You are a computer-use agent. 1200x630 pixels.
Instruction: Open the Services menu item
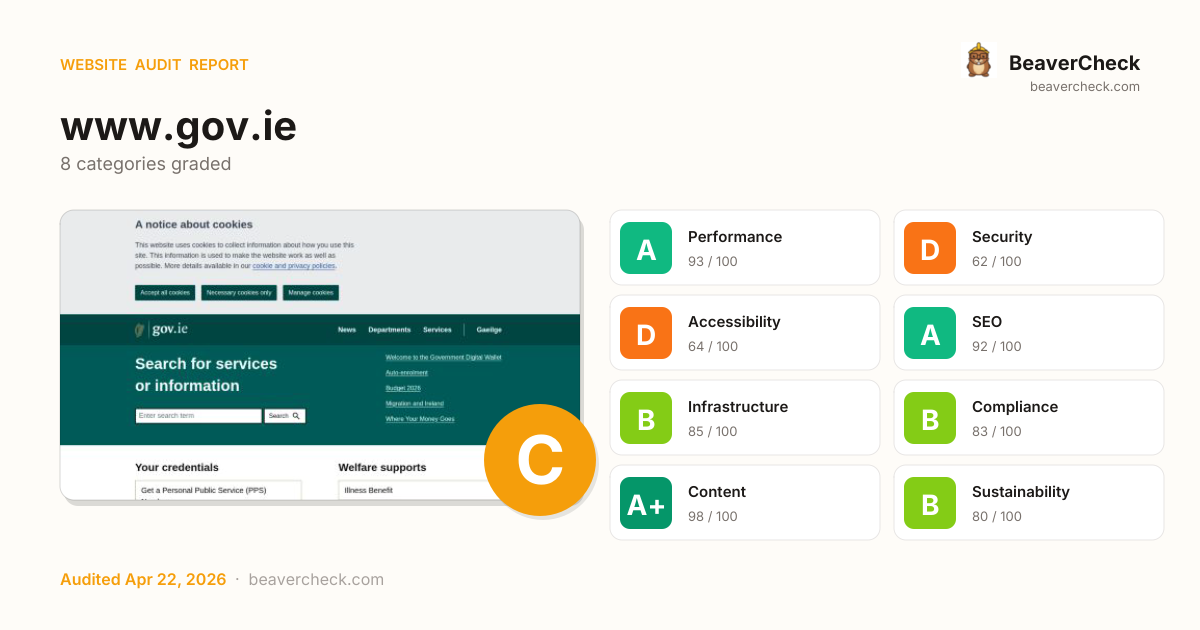437,330
